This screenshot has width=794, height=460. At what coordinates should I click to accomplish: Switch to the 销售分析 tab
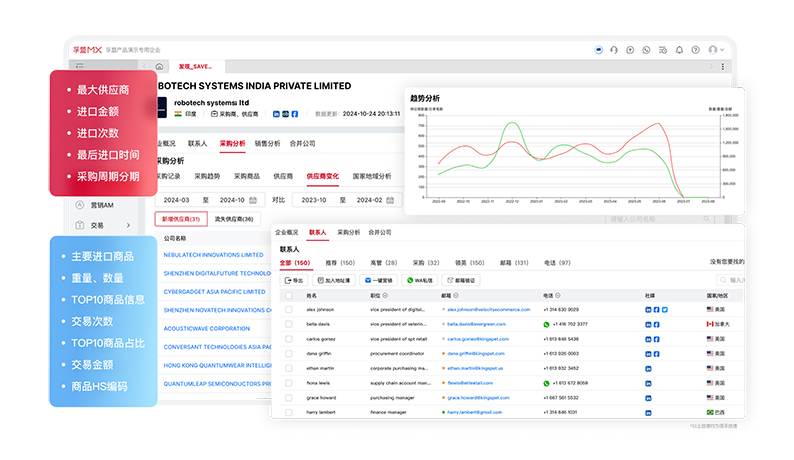[x=267, y=144]
